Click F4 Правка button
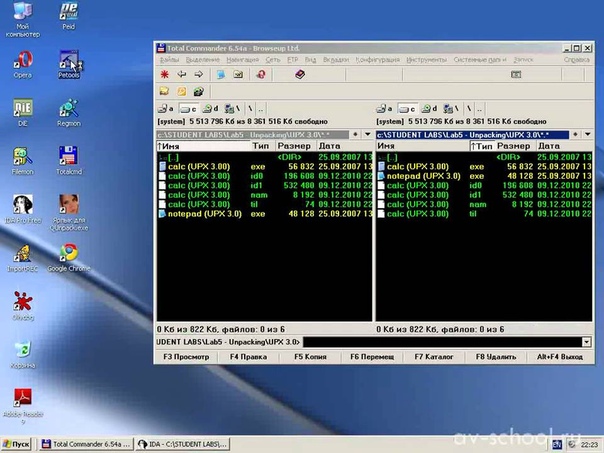604x453 pixels. tap(248, 357)
